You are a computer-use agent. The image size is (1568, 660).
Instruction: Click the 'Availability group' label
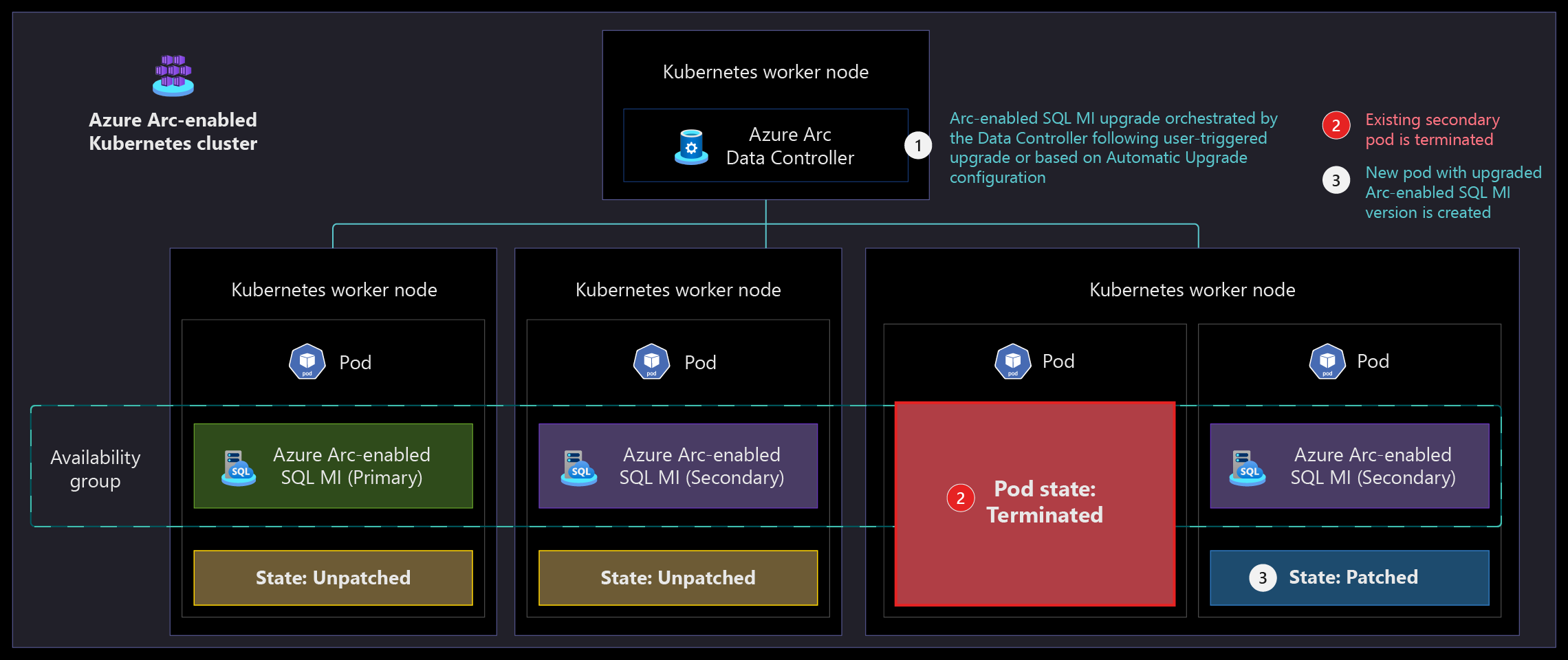[96, 469]
